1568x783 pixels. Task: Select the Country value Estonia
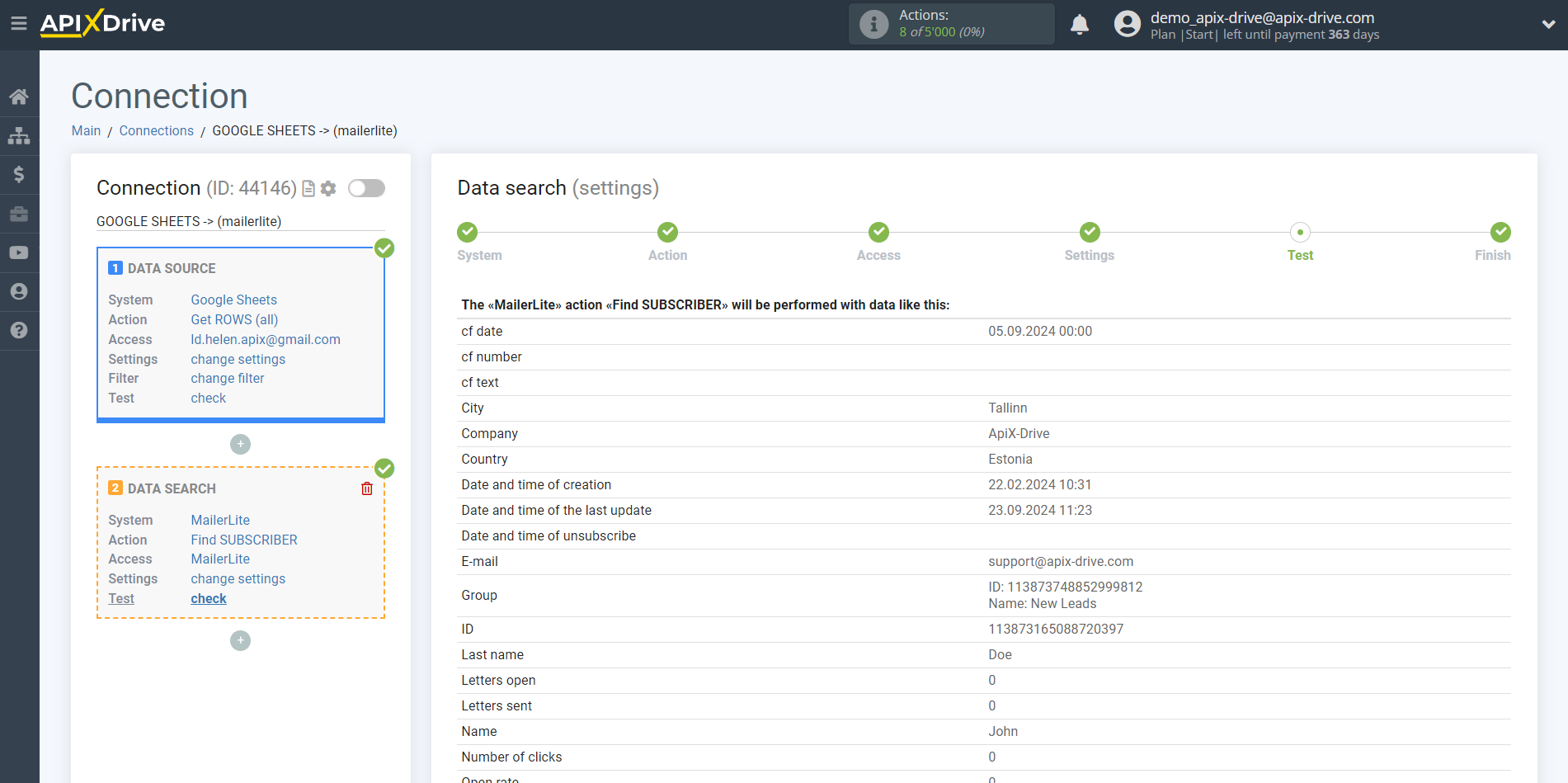click(x=1010, y=460)
